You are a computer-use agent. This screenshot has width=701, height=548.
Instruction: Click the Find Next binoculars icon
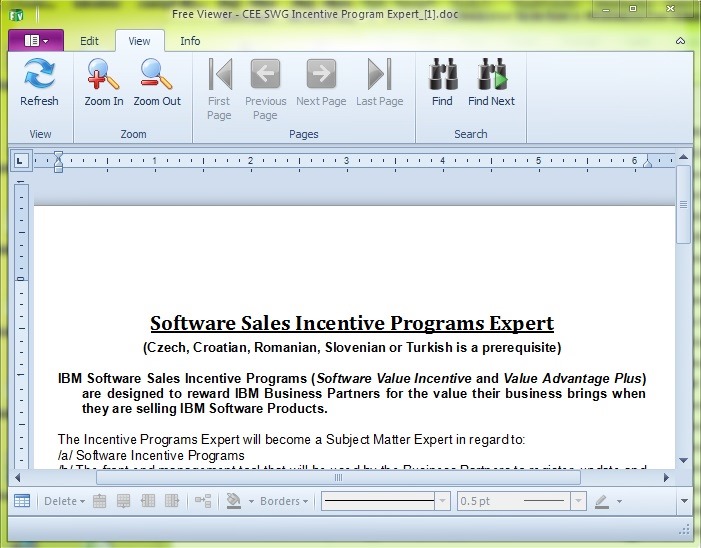[x=492, y=74]
